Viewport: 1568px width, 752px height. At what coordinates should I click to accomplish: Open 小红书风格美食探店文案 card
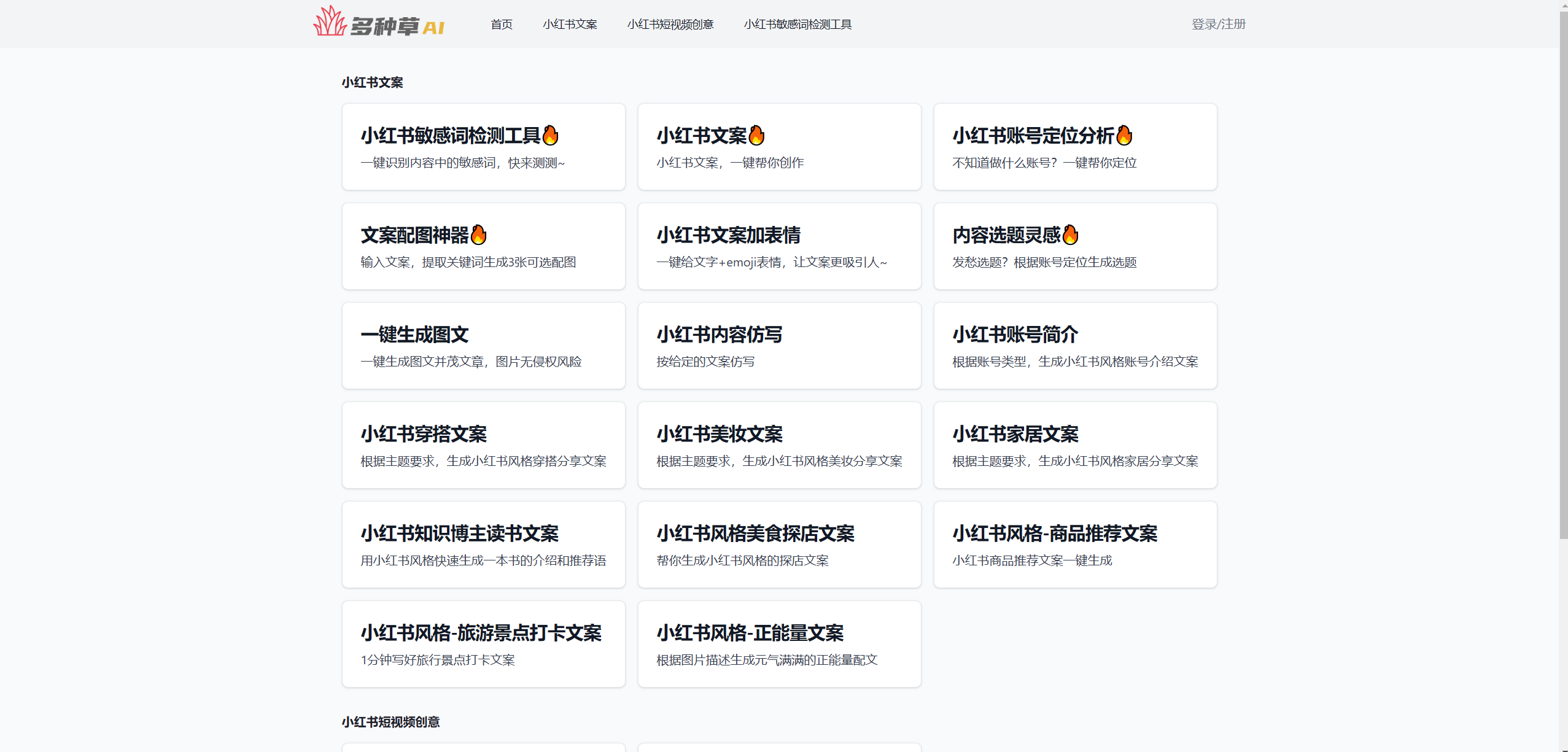click(780, 545)
